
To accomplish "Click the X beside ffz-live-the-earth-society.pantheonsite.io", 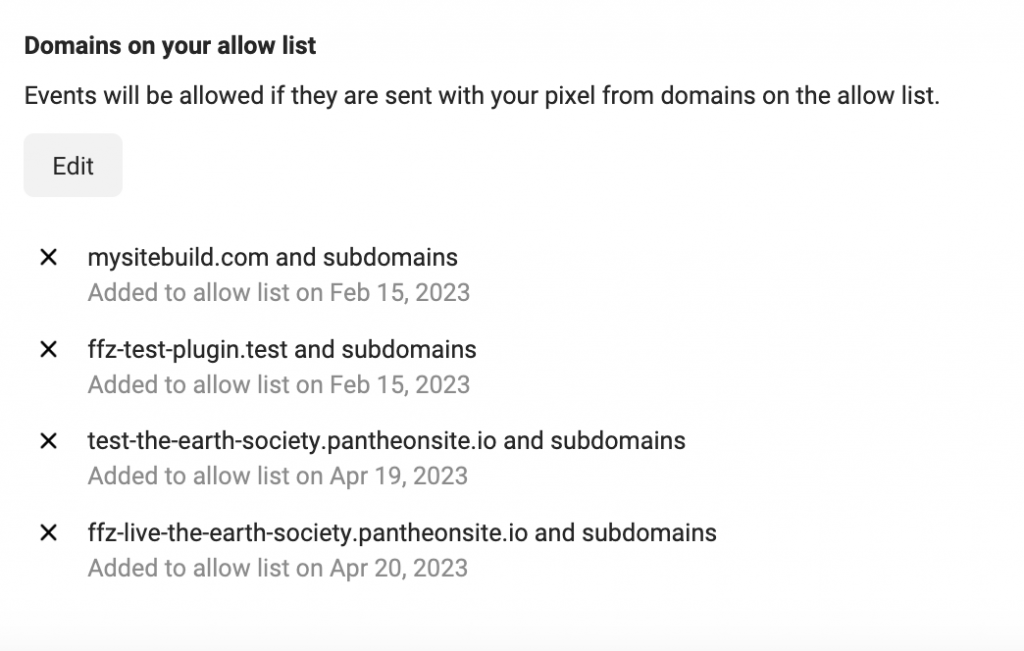I will coord(48,533).
